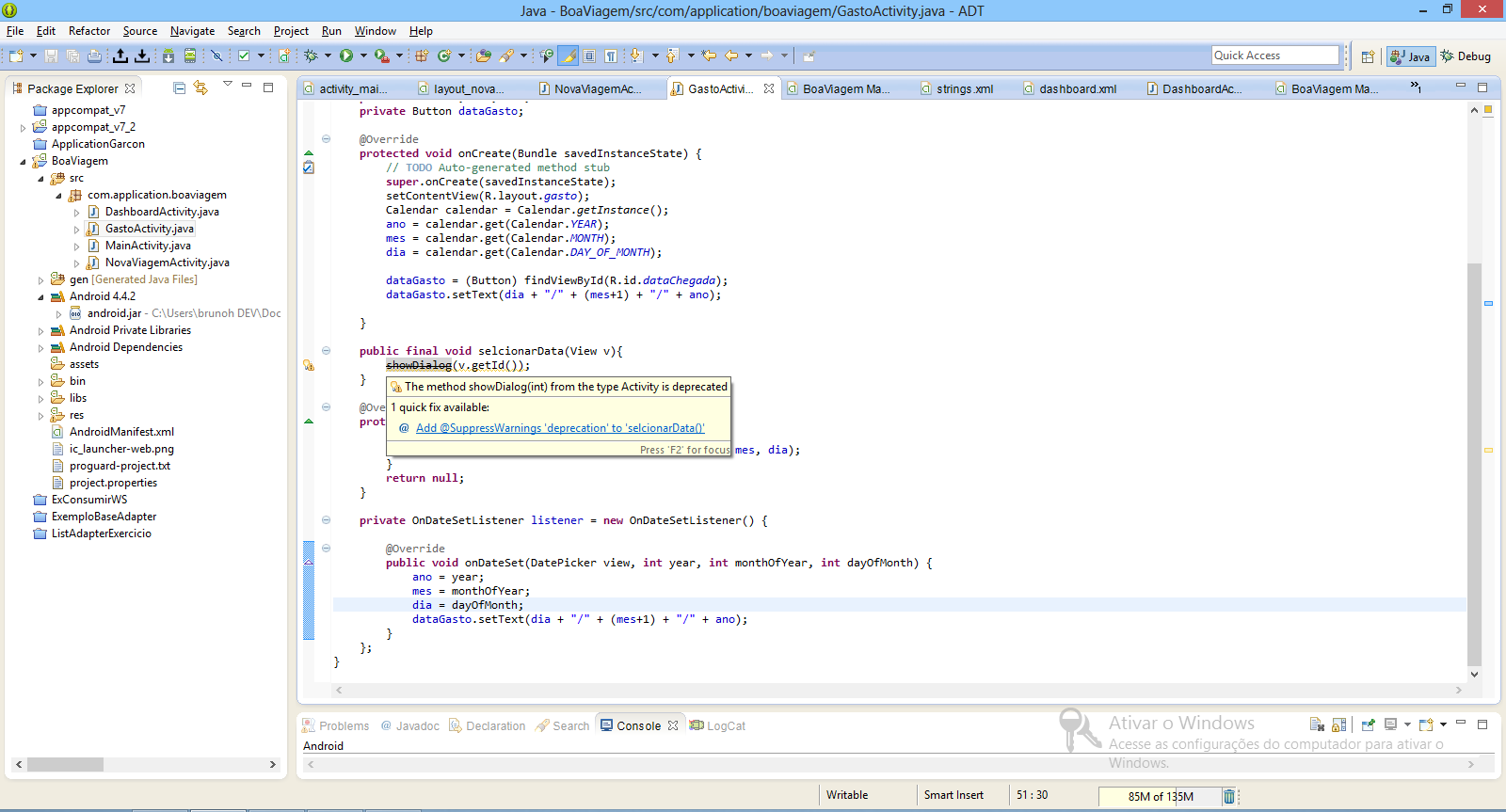The width and height of the screenshot is (1506, 812).
Task: Click the Open Perspective icon
Action: (1368, 56)
